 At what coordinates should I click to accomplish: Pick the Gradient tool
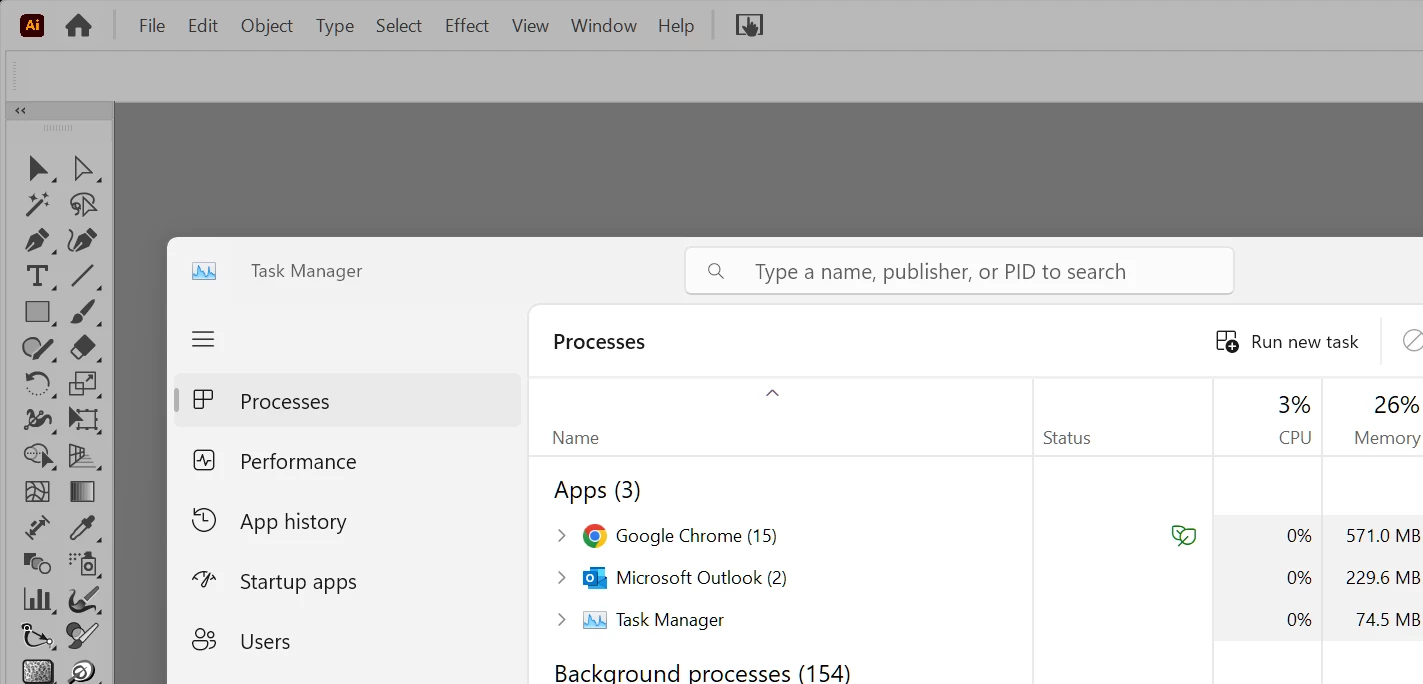point(82,491)
